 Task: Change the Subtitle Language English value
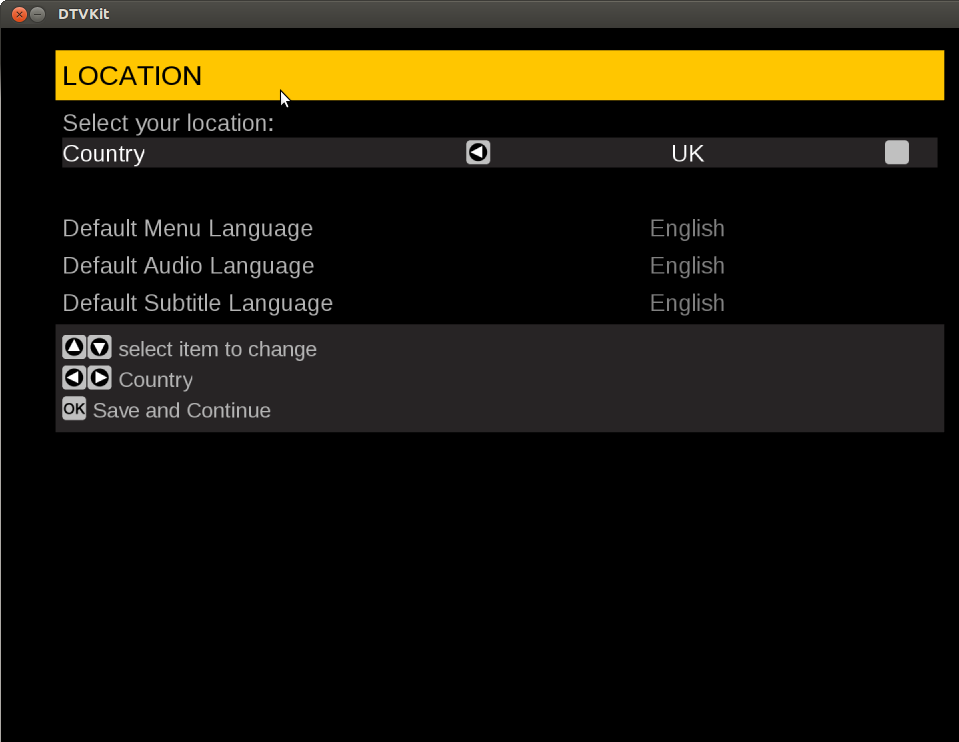click(687, 303)
